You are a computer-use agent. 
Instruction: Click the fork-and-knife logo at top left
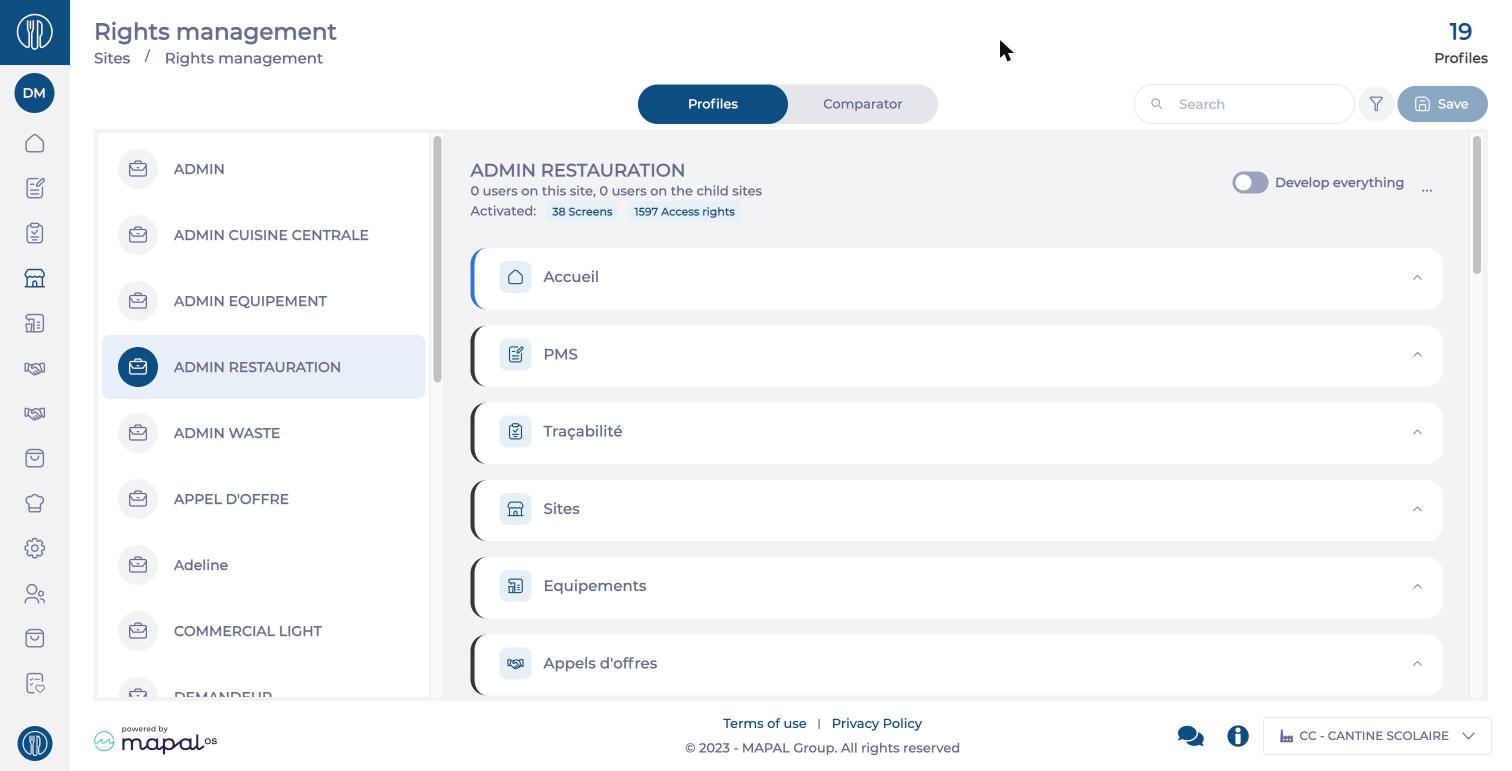click(35, 32)
